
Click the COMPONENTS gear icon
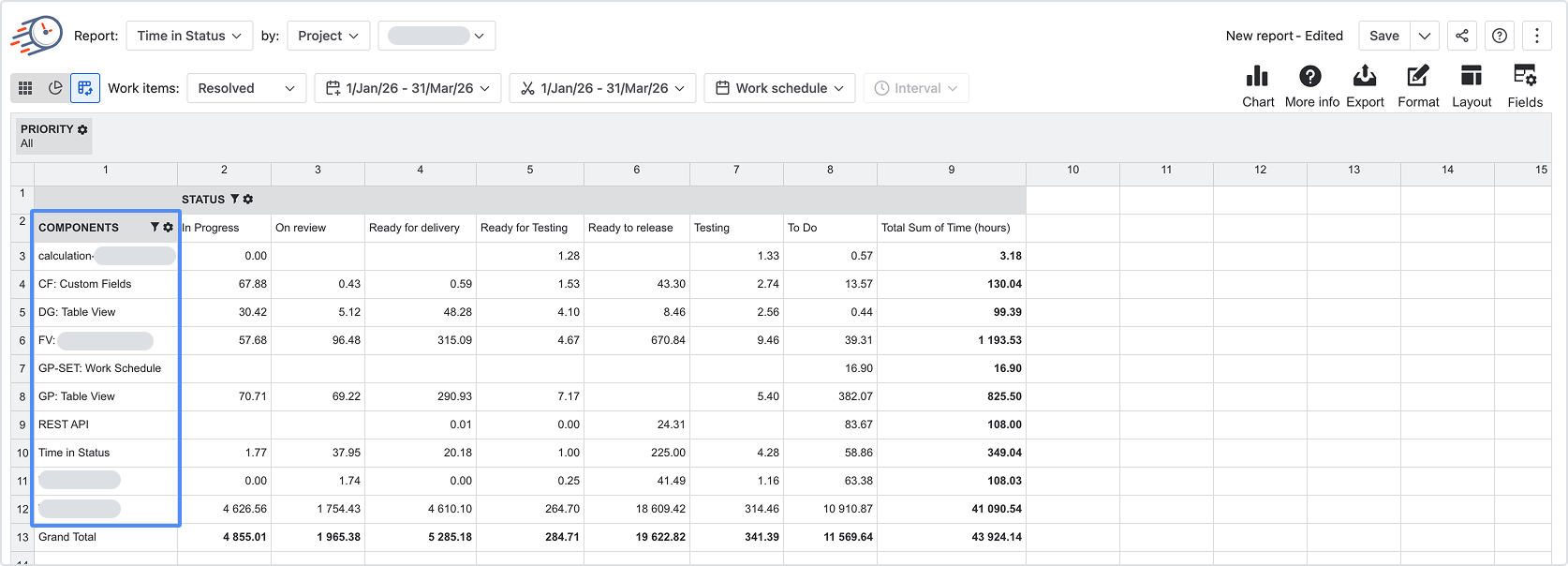(x=168, y=227)
